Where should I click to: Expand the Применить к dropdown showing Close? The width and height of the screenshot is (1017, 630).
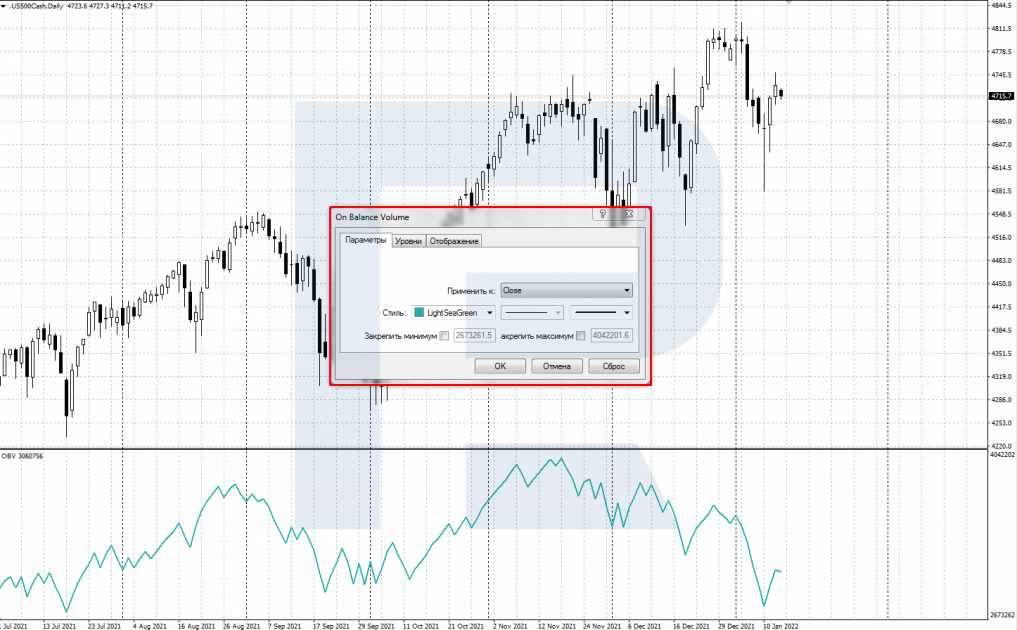[567, 290]
